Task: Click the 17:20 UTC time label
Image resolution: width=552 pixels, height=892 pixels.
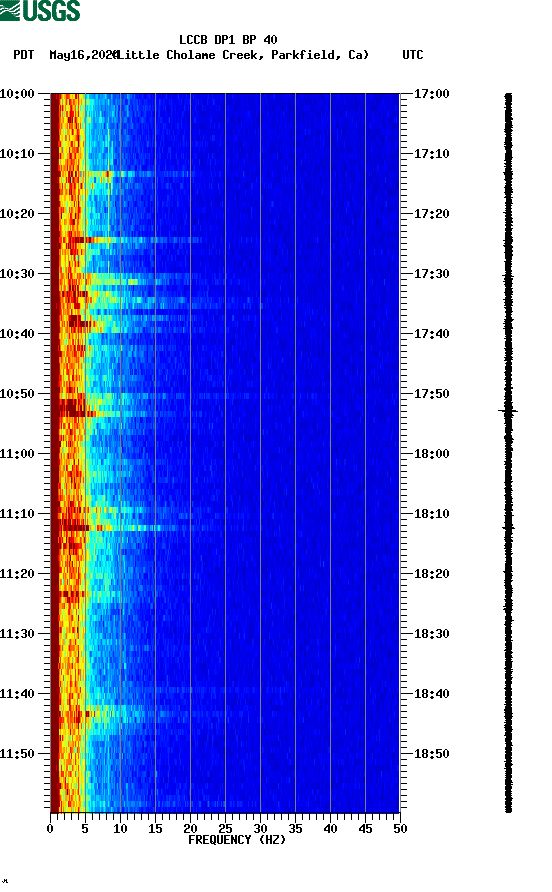Action: coord(431,214)
